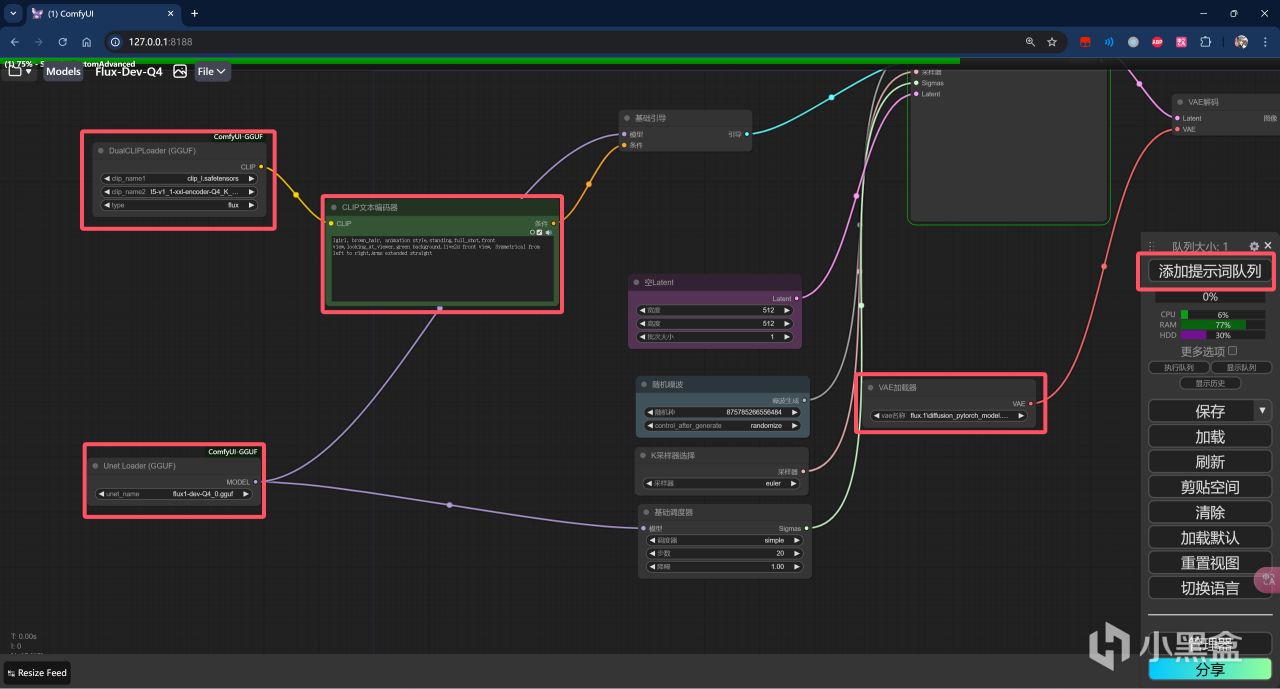Click the 高度 512 value field

715,323
